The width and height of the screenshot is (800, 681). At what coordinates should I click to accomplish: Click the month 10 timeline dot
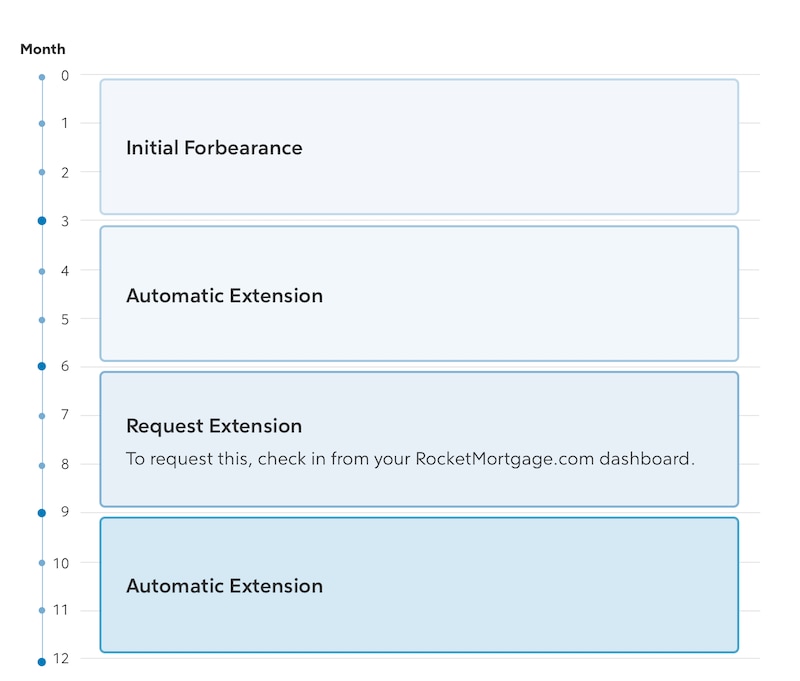[42, 563]
